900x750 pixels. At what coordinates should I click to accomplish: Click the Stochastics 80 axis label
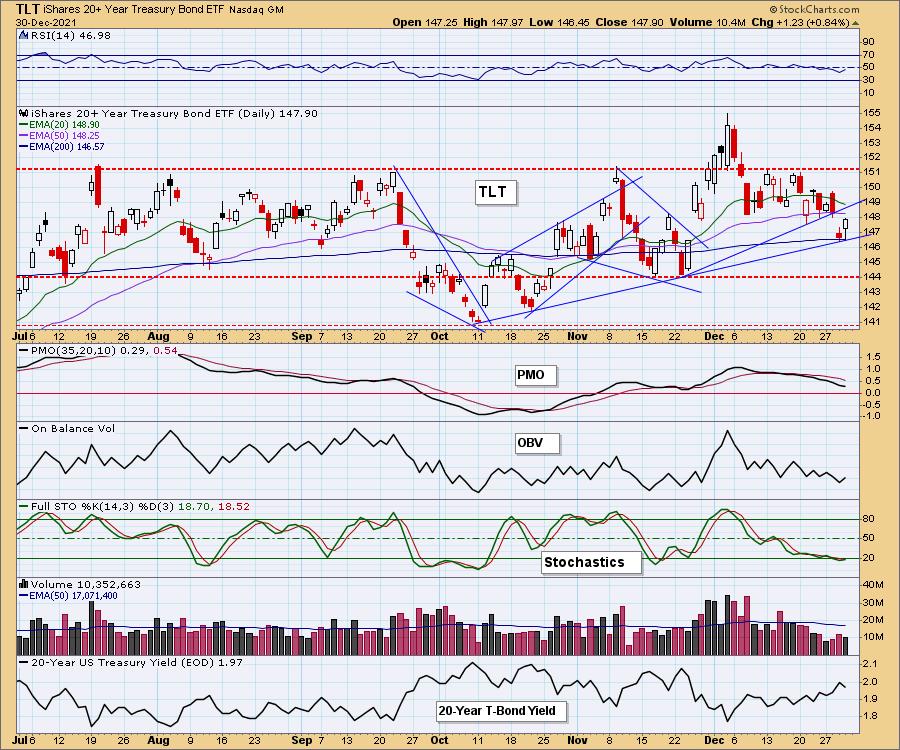click(x=868, y=519)
